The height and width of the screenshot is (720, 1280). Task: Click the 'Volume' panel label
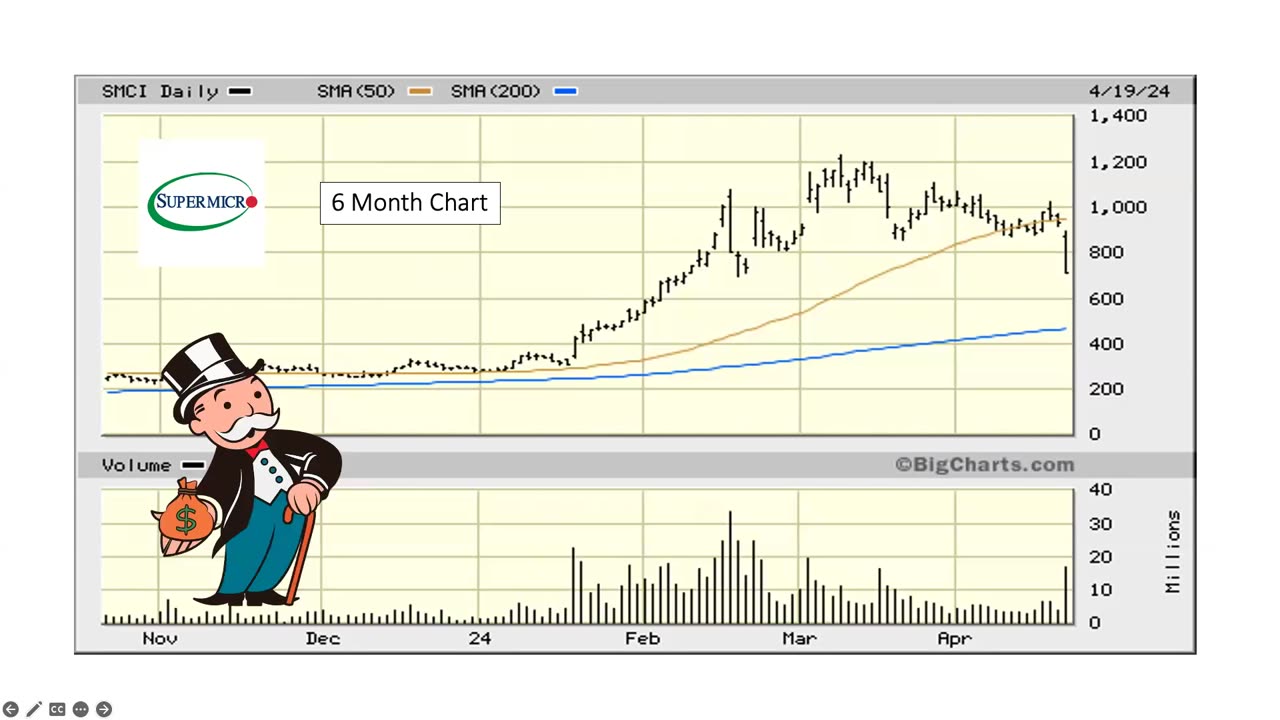(x=136, y=465)
